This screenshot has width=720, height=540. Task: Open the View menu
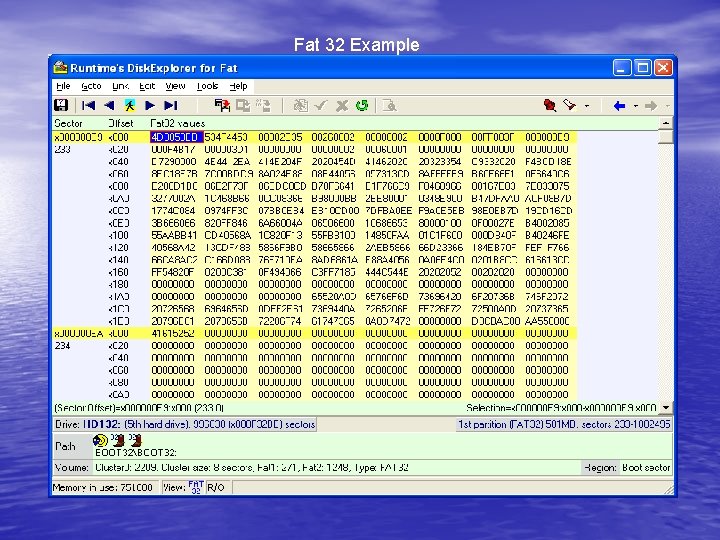(x=175, y=86)
